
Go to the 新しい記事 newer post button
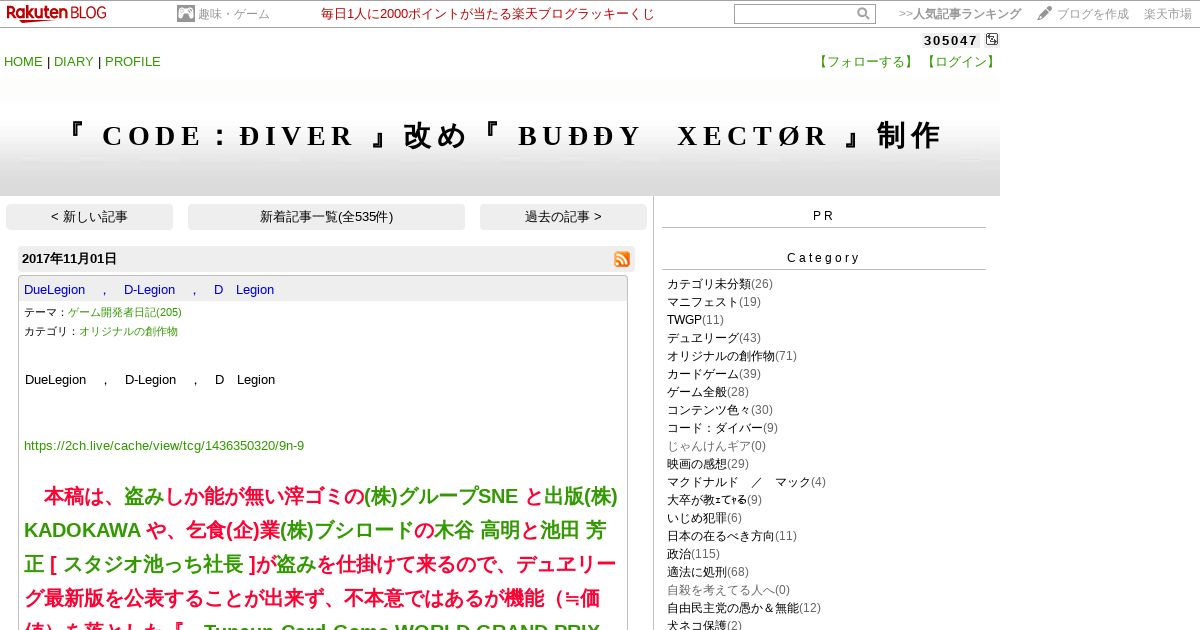click(89, 217)
